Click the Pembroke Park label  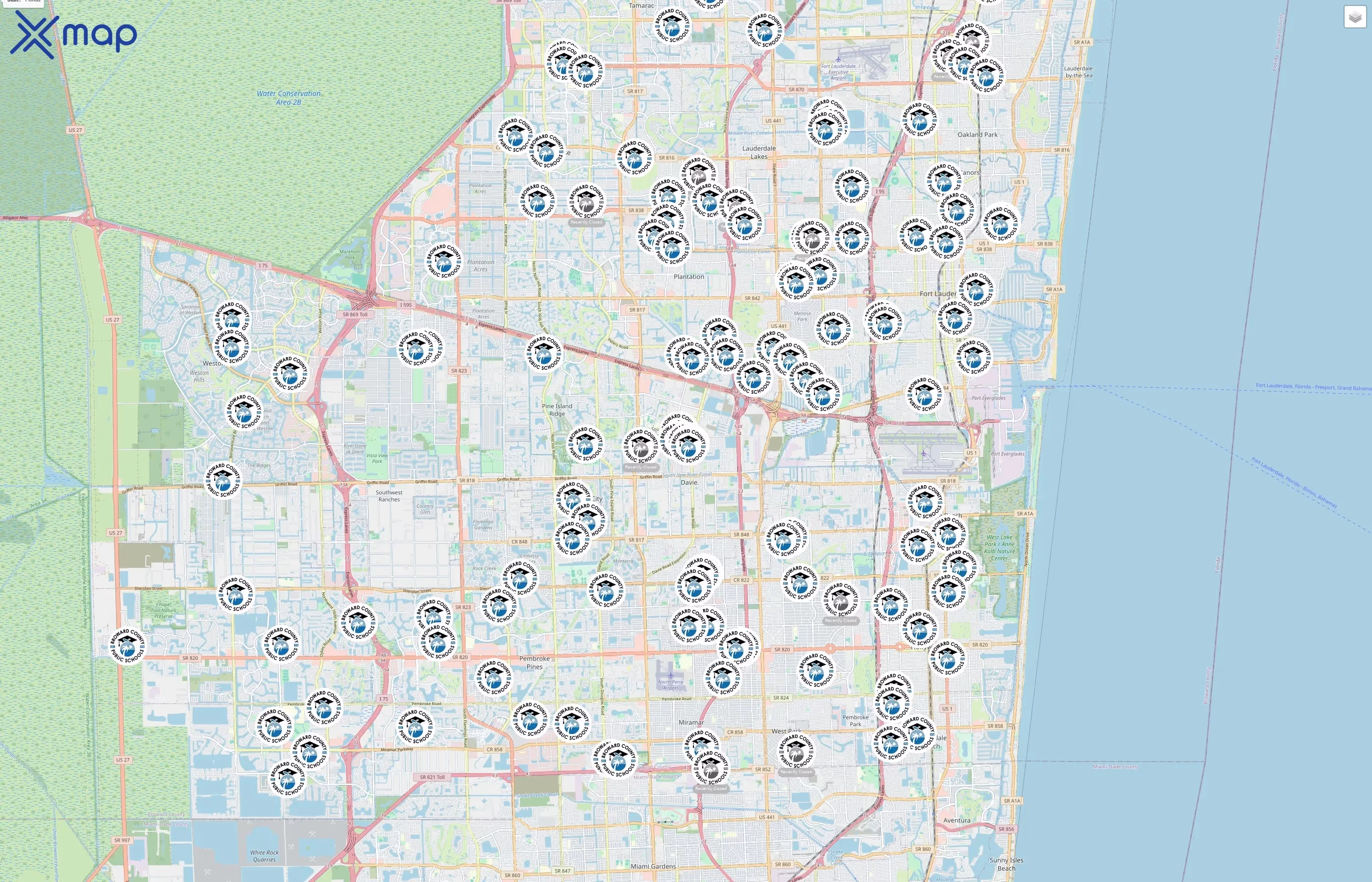pos(856,720)
